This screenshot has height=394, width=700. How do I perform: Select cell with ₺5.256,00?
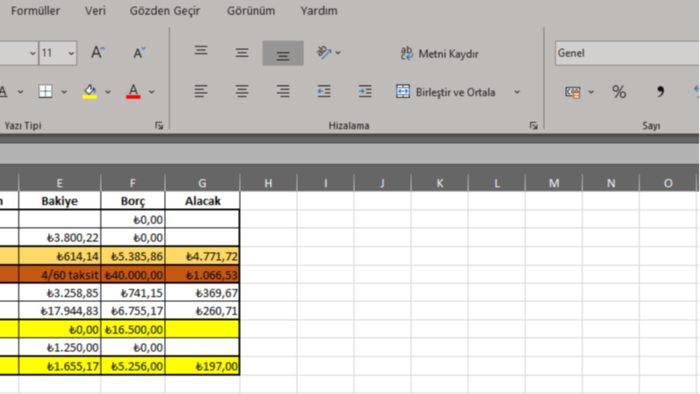[133, 366]
